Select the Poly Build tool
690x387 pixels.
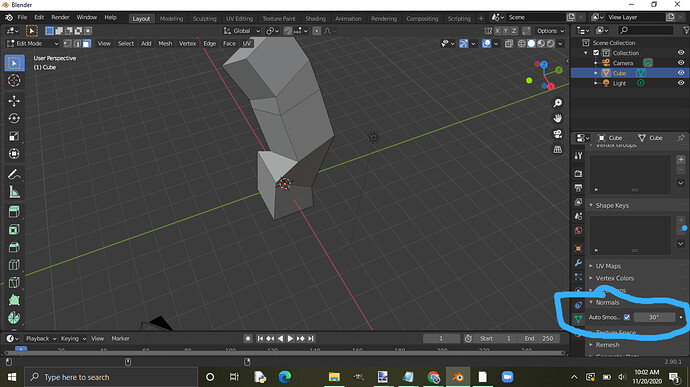pyautogui.click(x=14, y=300)
